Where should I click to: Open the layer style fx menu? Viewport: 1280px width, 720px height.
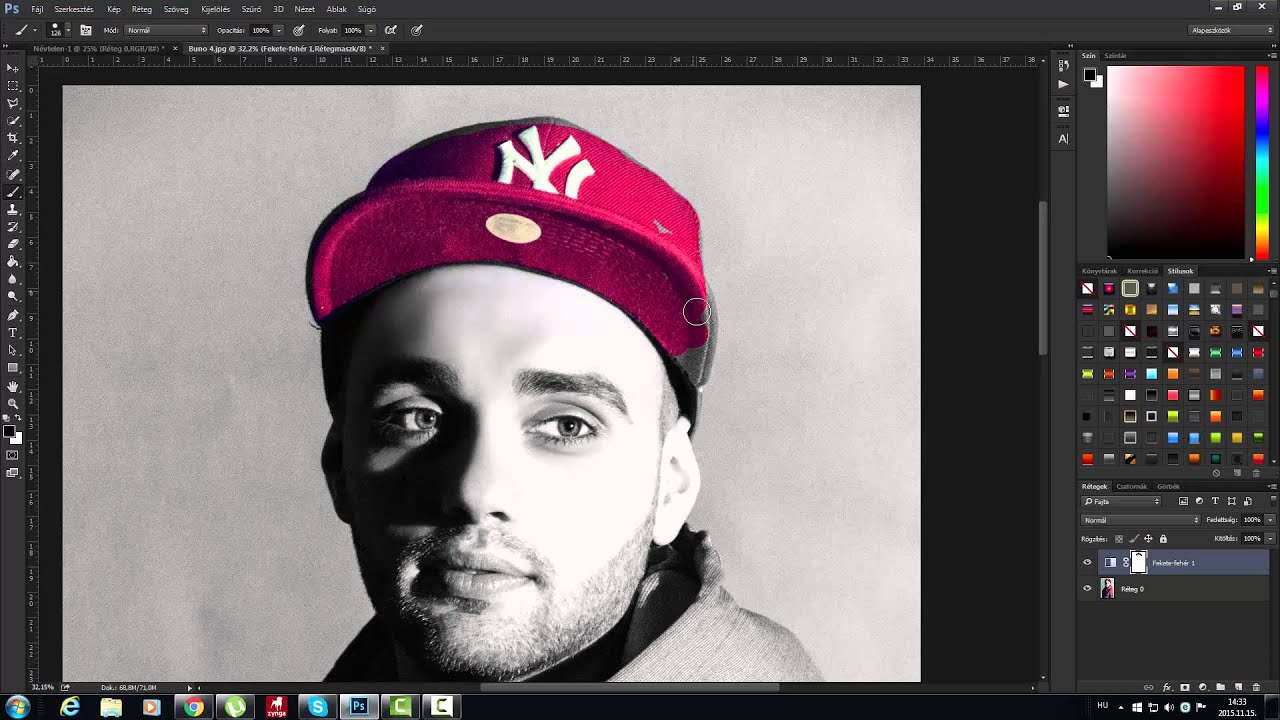[1167, 688]
